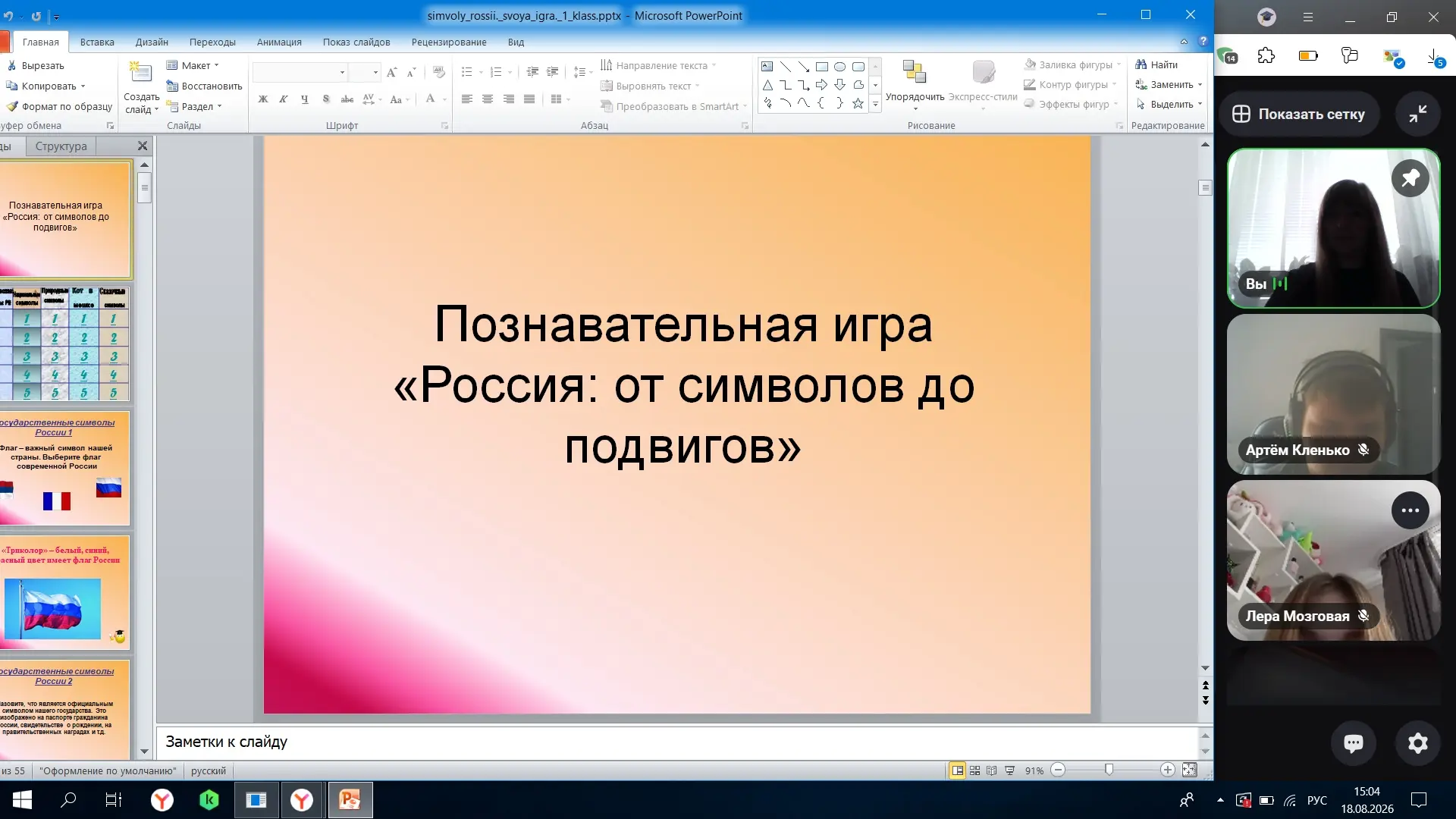Align text right
This screenshot has width=1456, height=819.
point(509,99)
